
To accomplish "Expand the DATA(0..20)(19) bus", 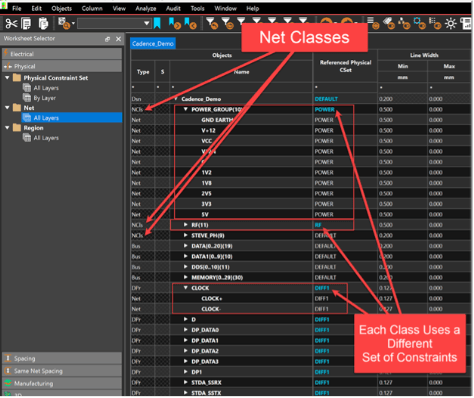I will tap(186, 246).
